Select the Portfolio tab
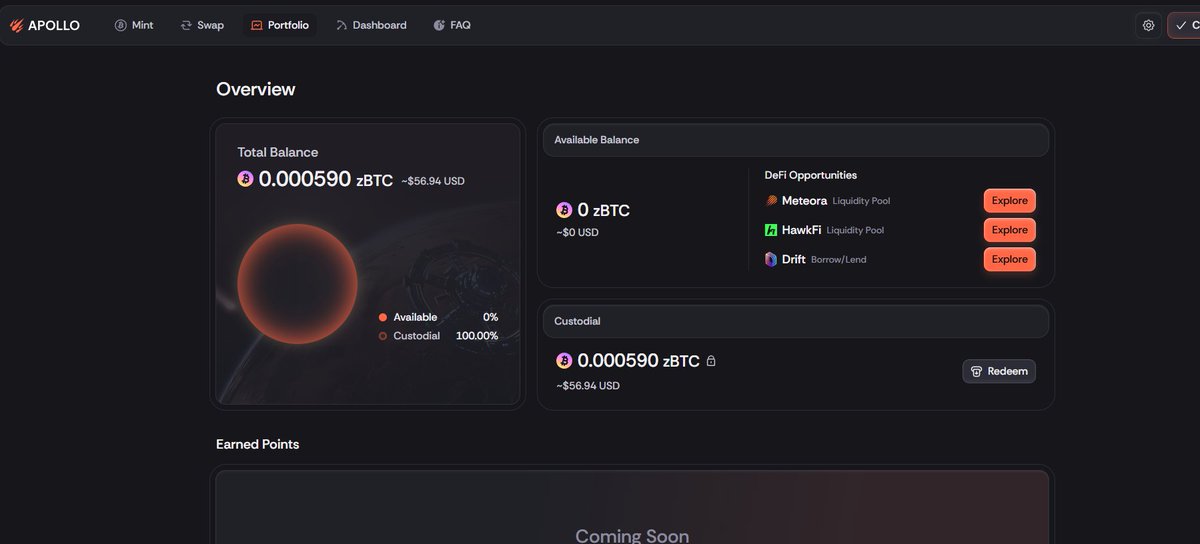1200x544 pixels. [280, 25]
